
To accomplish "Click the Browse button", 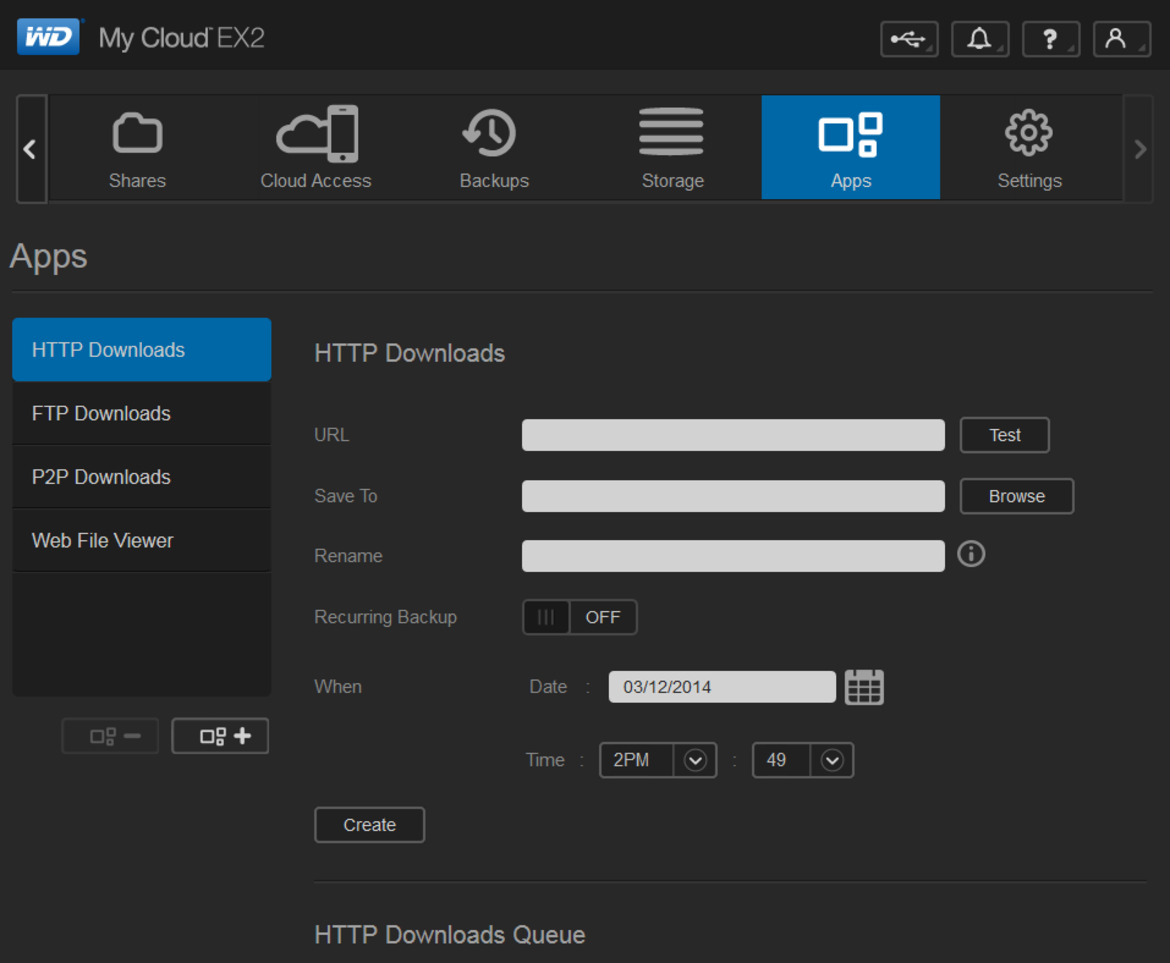I will coord(1016,496).
